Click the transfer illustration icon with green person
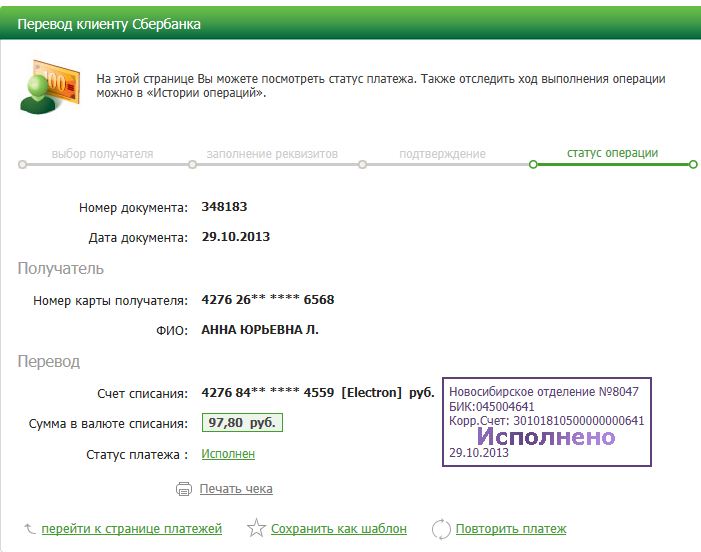 pos(50,87)
